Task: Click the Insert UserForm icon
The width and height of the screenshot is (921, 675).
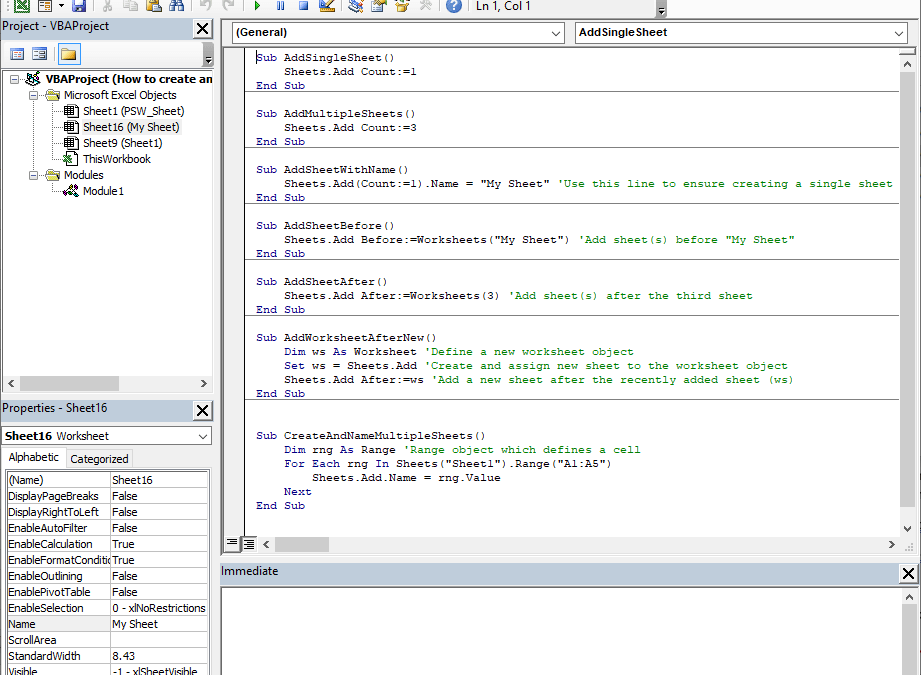Action: coord(45,5)
